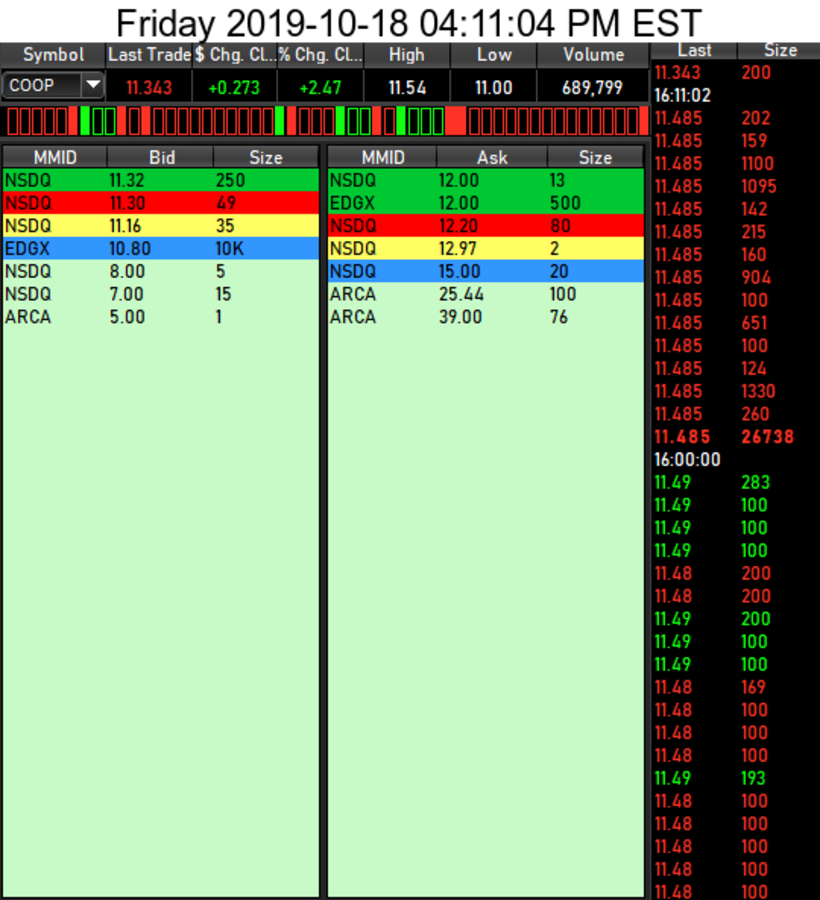Screen dimensions: 820x900
Task: Select the EDGX bid row at 10.80
Action: [x=161, y=249]
